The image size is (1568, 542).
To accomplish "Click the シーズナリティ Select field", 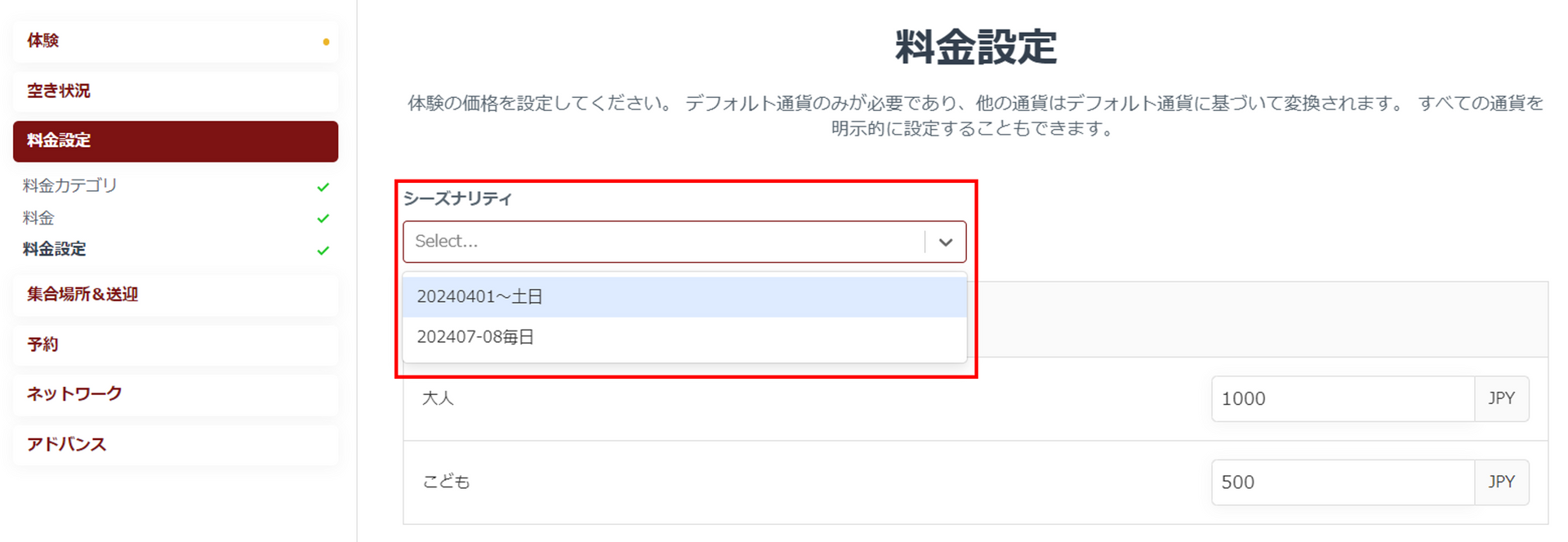I will click(661, 242).
